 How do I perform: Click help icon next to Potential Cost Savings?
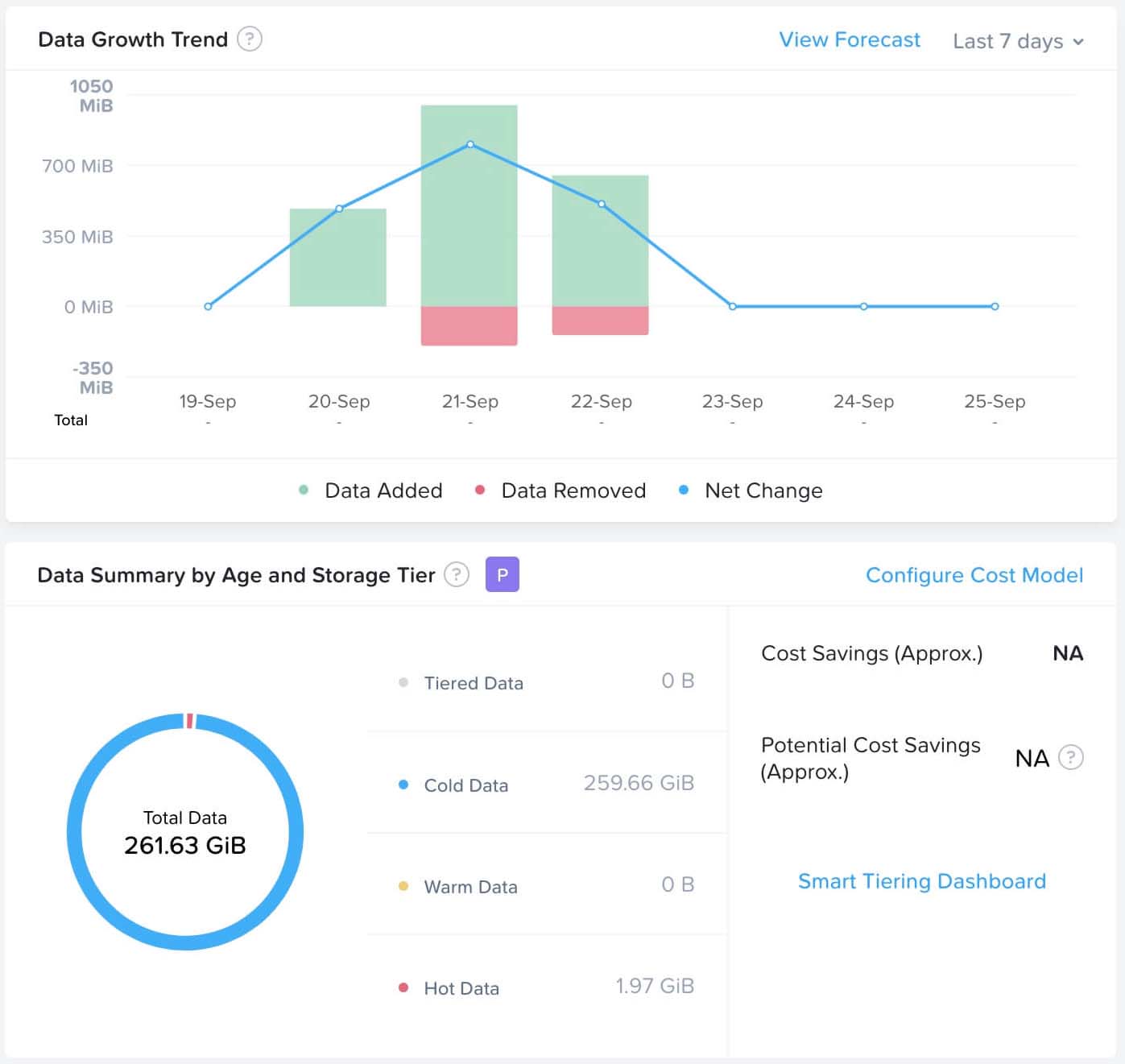(x=1070, y=757)
